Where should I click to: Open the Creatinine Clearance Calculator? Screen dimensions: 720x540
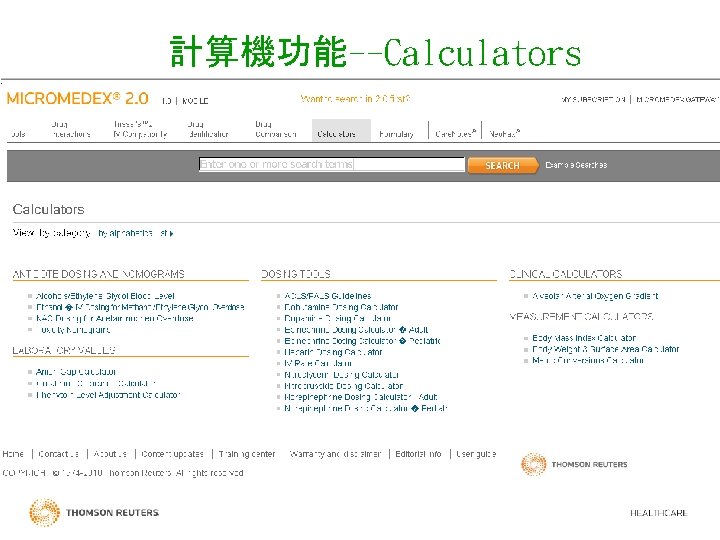[x=96, y=383]
